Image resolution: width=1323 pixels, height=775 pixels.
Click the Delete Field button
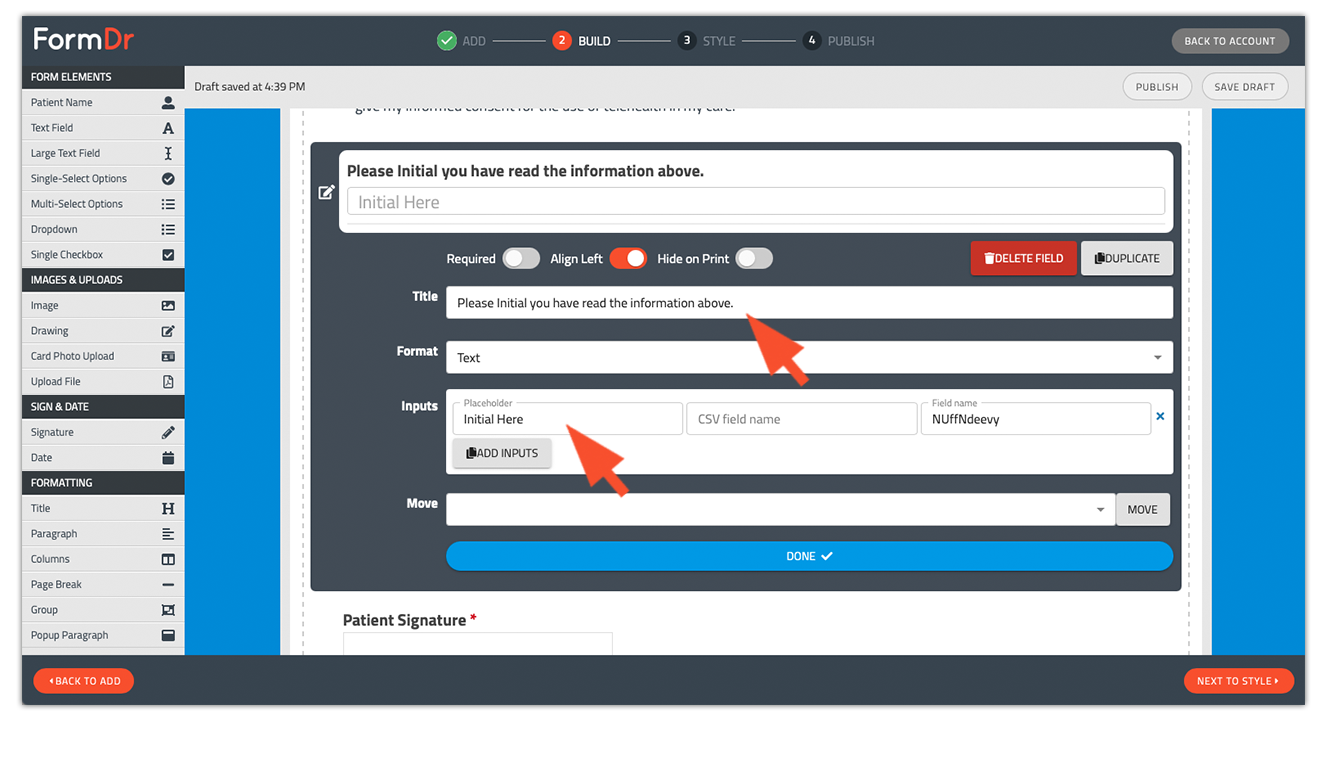1023,258
